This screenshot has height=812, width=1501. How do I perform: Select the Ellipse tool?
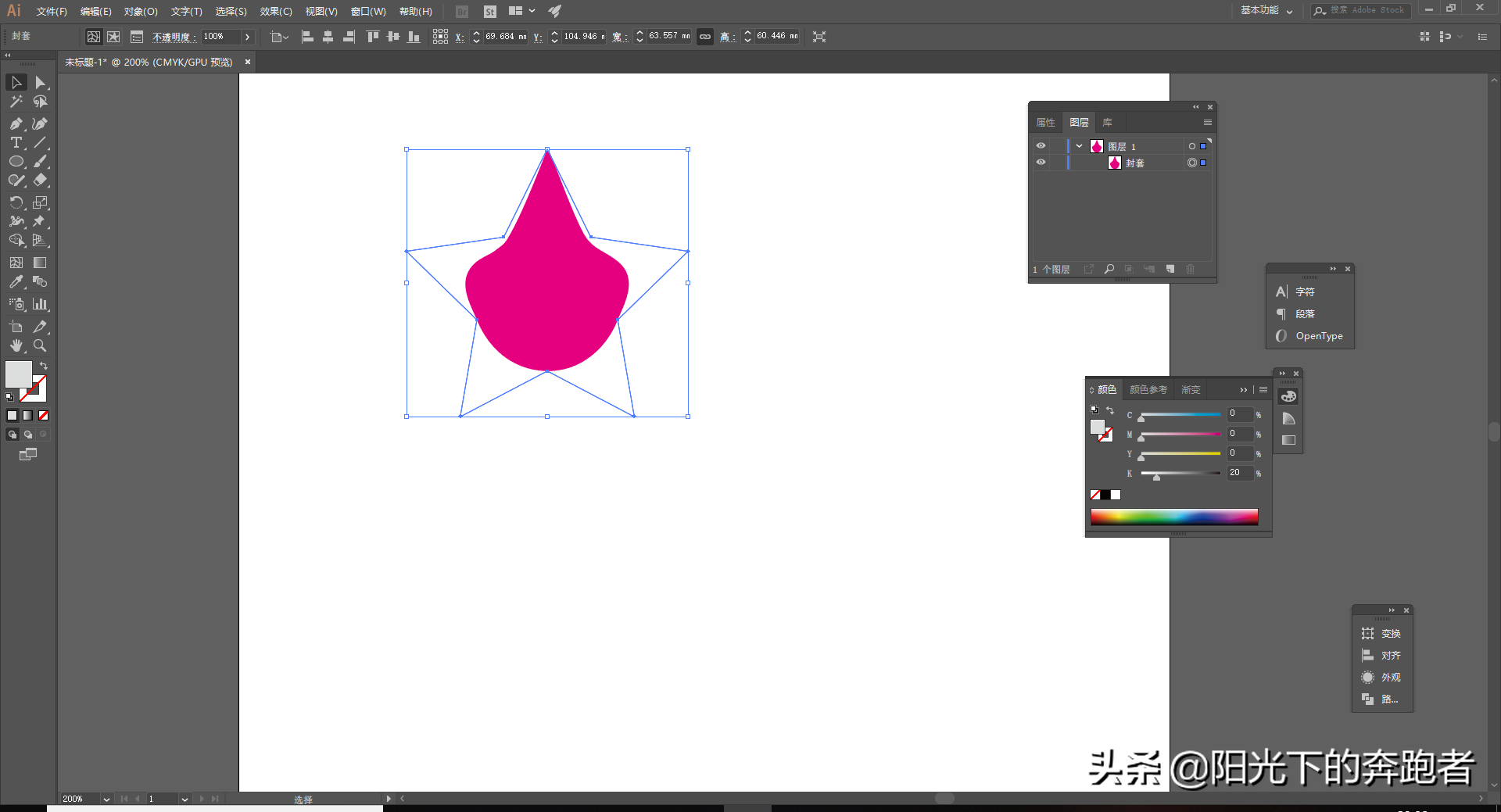tap(16, 161)
